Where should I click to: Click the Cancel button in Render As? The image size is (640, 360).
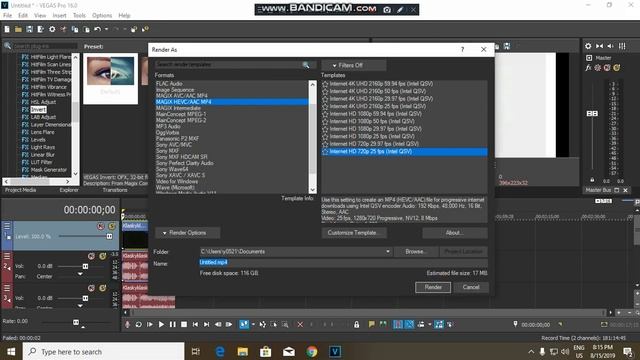click(471, 287)
